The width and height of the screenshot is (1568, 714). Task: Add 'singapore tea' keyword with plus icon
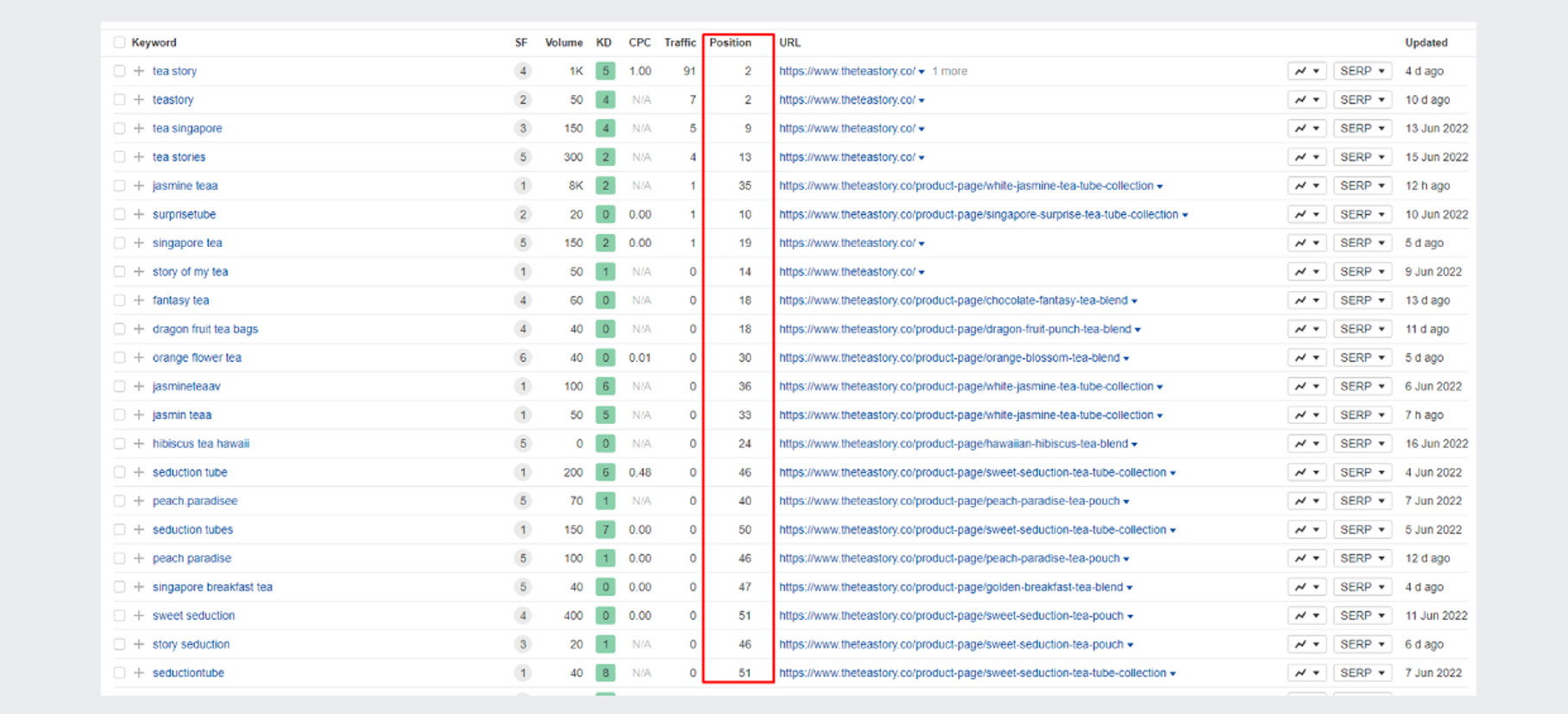(139, 243)
